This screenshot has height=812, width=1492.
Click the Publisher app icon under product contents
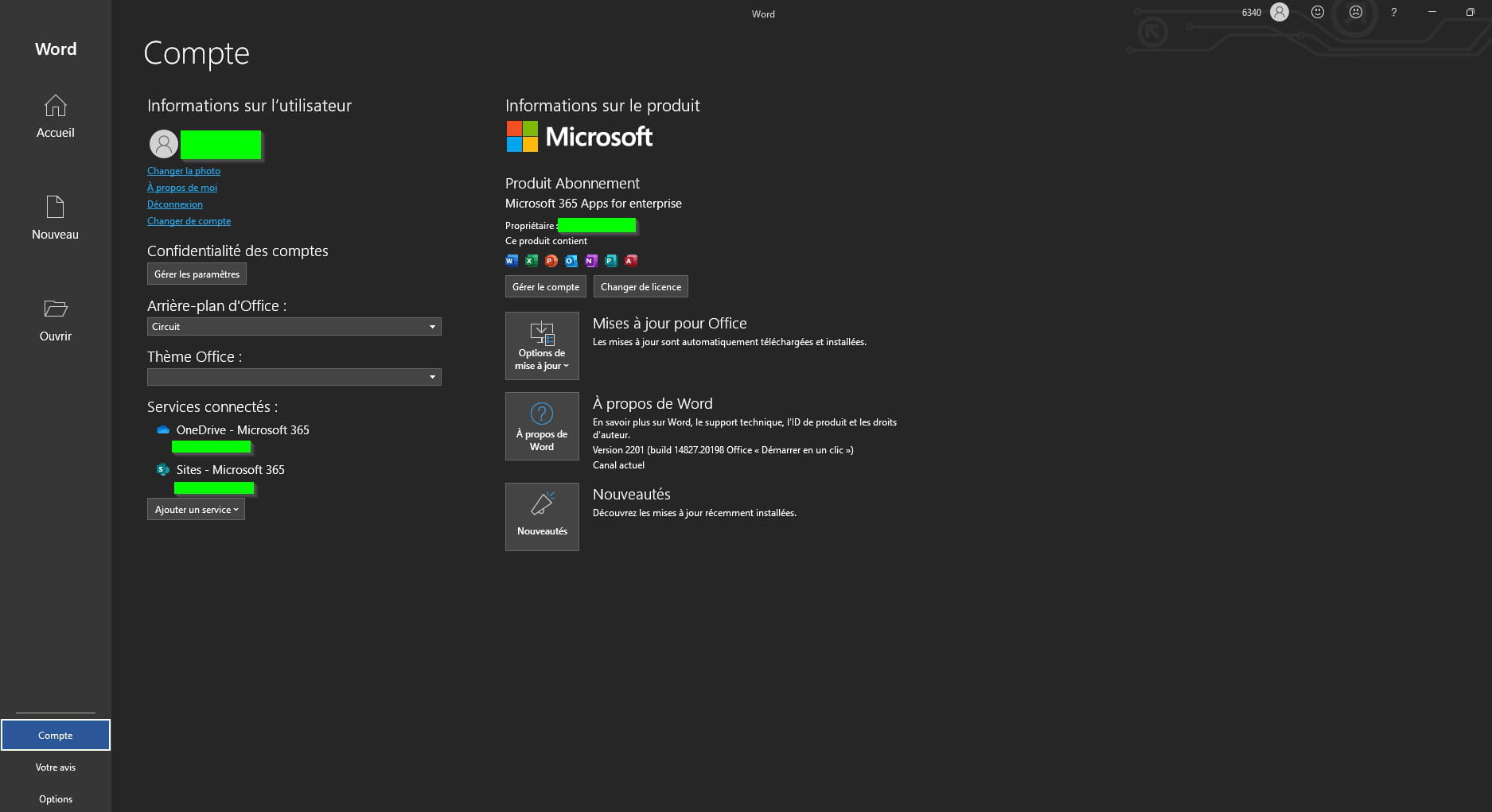tap(611, 260)
